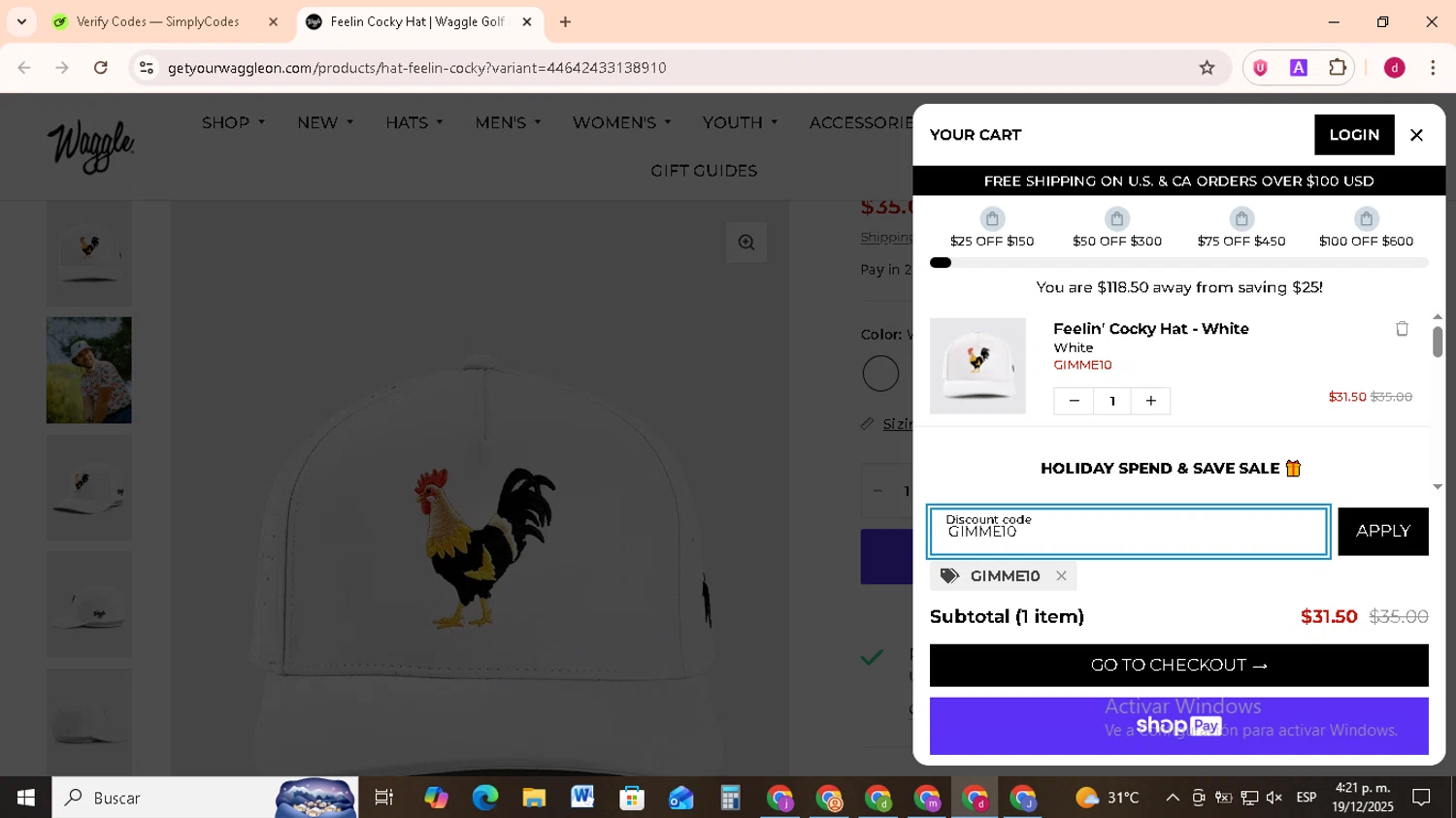
Task: Click the Buscar taskbar search box
Action: (x=205, y=798)
